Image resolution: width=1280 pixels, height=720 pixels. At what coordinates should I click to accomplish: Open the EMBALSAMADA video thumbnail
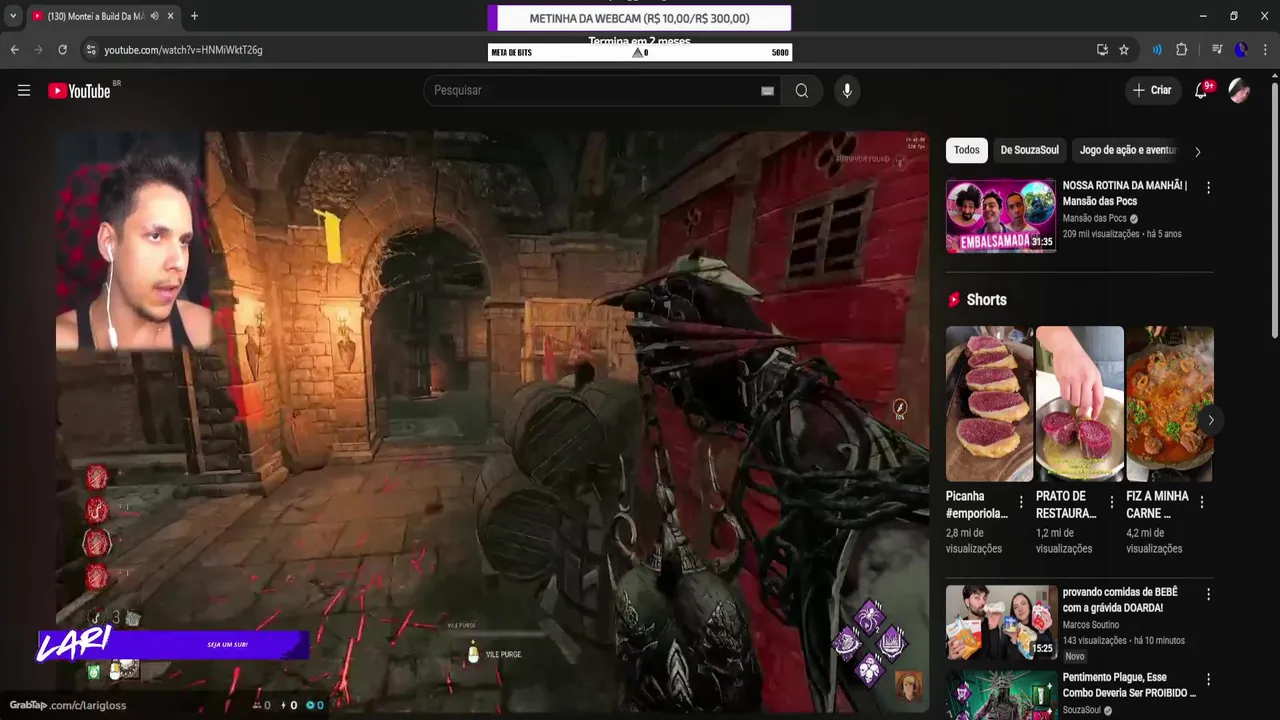(x=1001, y=216)
